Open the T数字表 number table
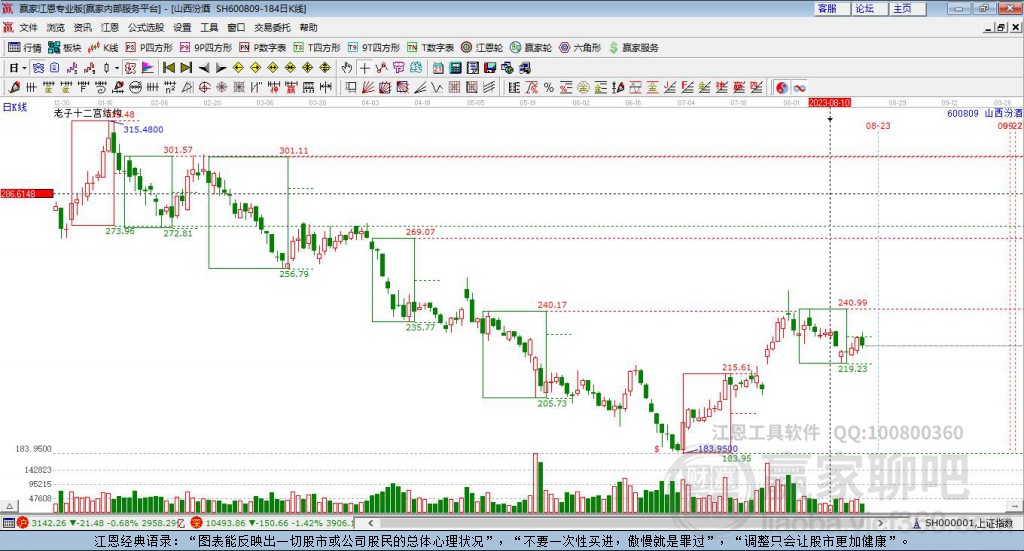The width and height of the screenshot is (1024, 551). pos(430,48)
